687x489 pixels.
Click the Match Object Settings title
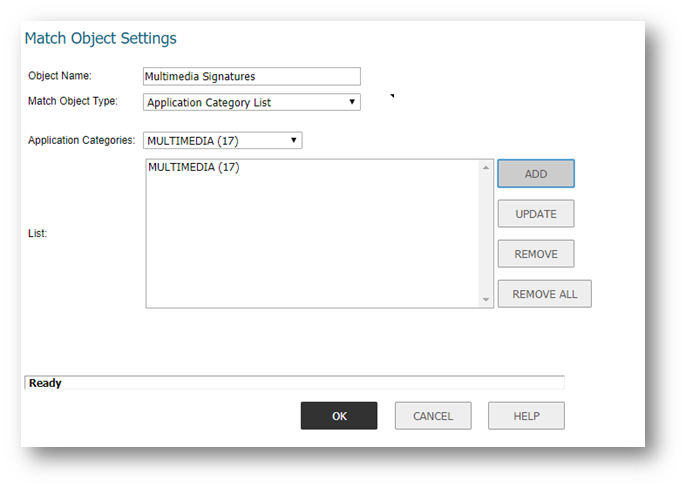click(100, 39)
